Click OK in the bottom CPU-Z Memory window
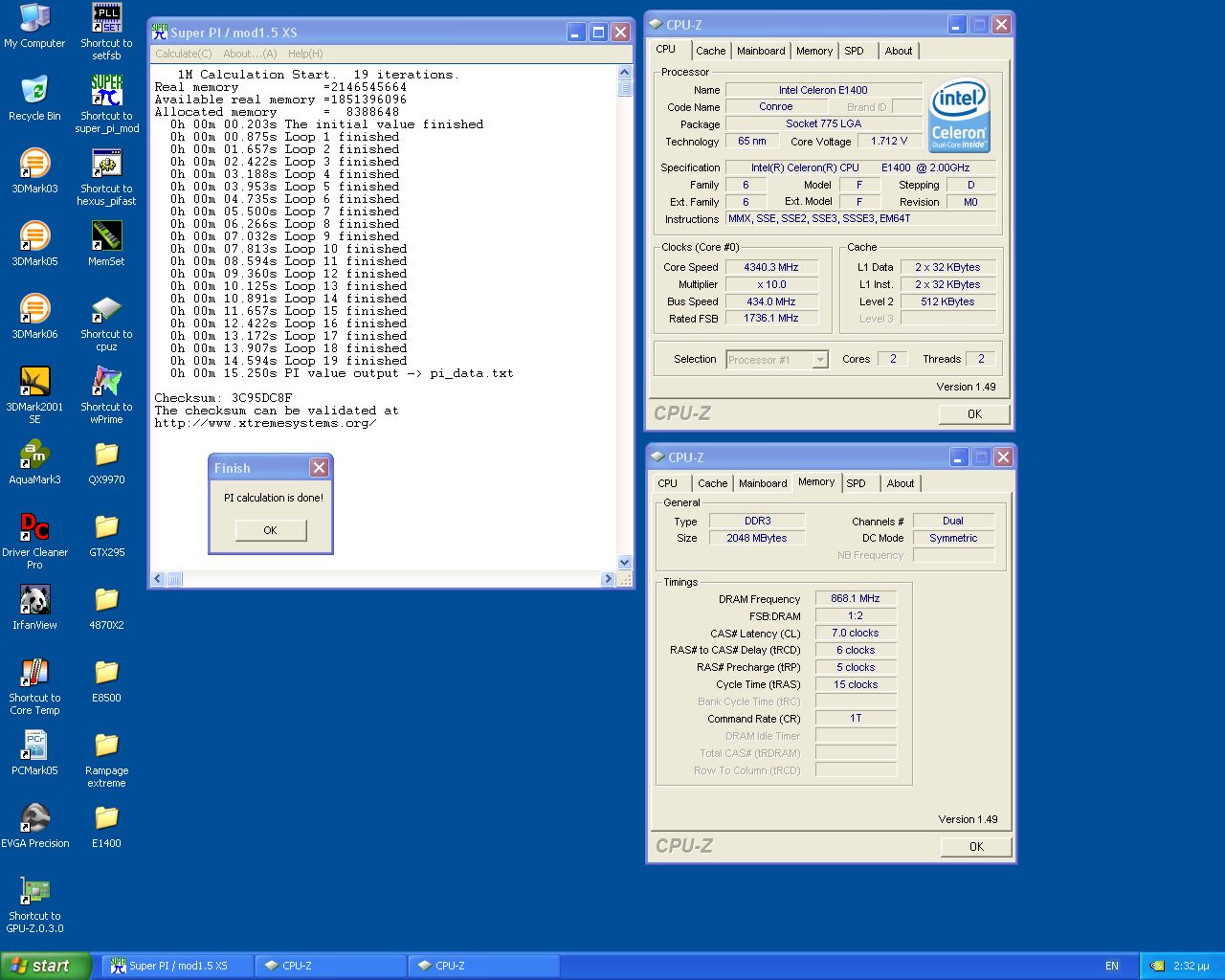This screenshot has height=980, width=1225. point(976,847)
